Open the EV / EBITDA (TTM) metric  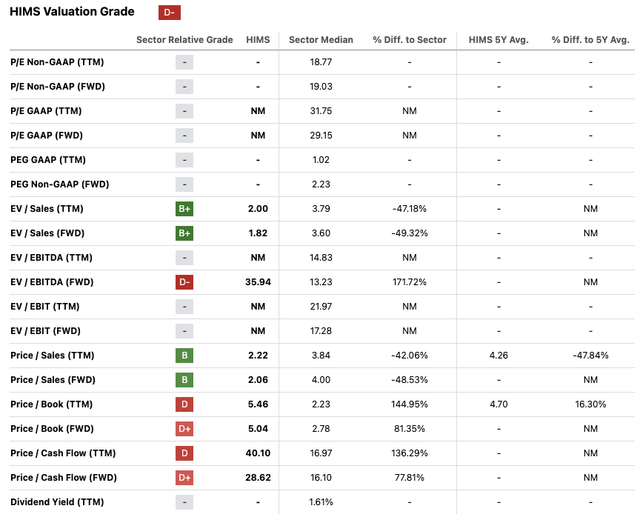pos(51,258)
